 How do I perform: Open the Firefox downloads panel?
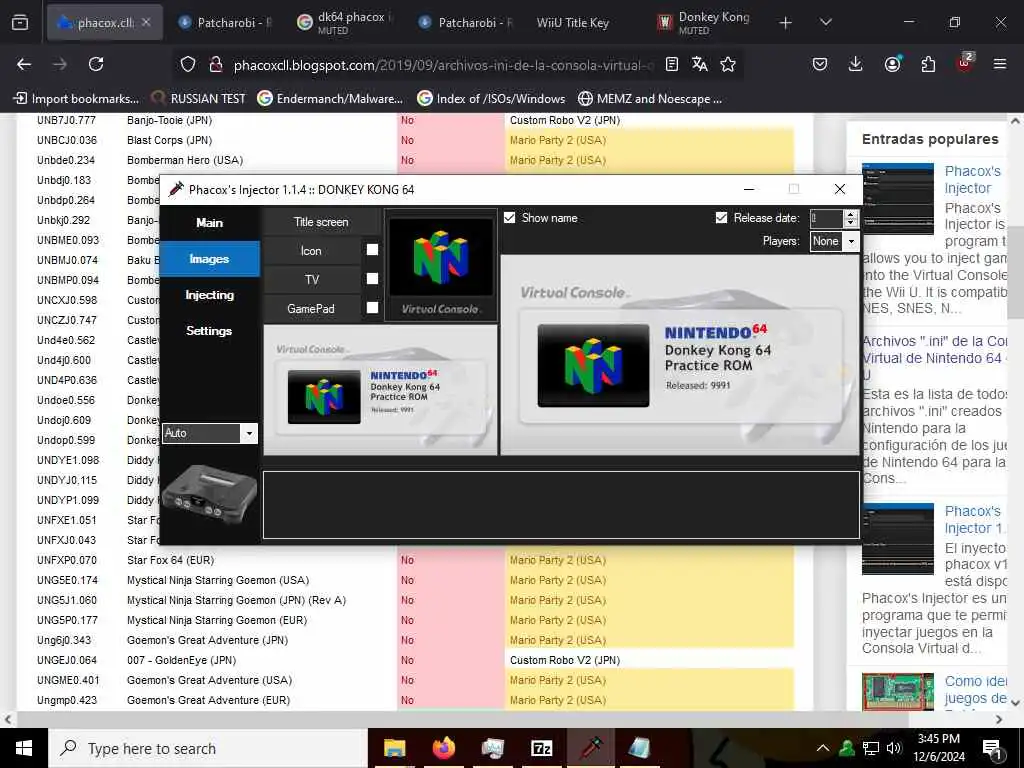pos(855,64)
